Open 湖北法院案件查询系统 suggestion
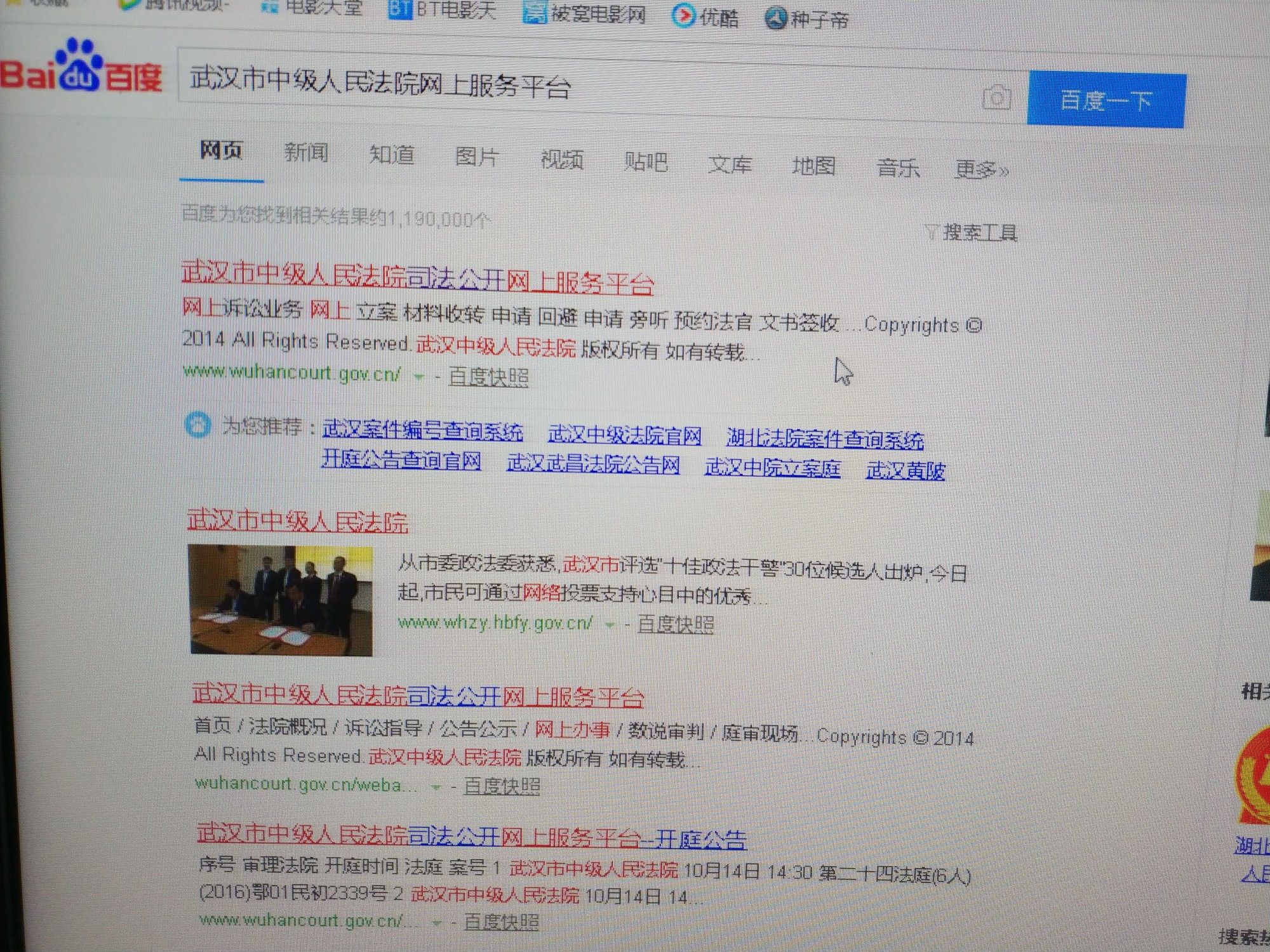The image size is (1270, 952). (x=825, y=439)
